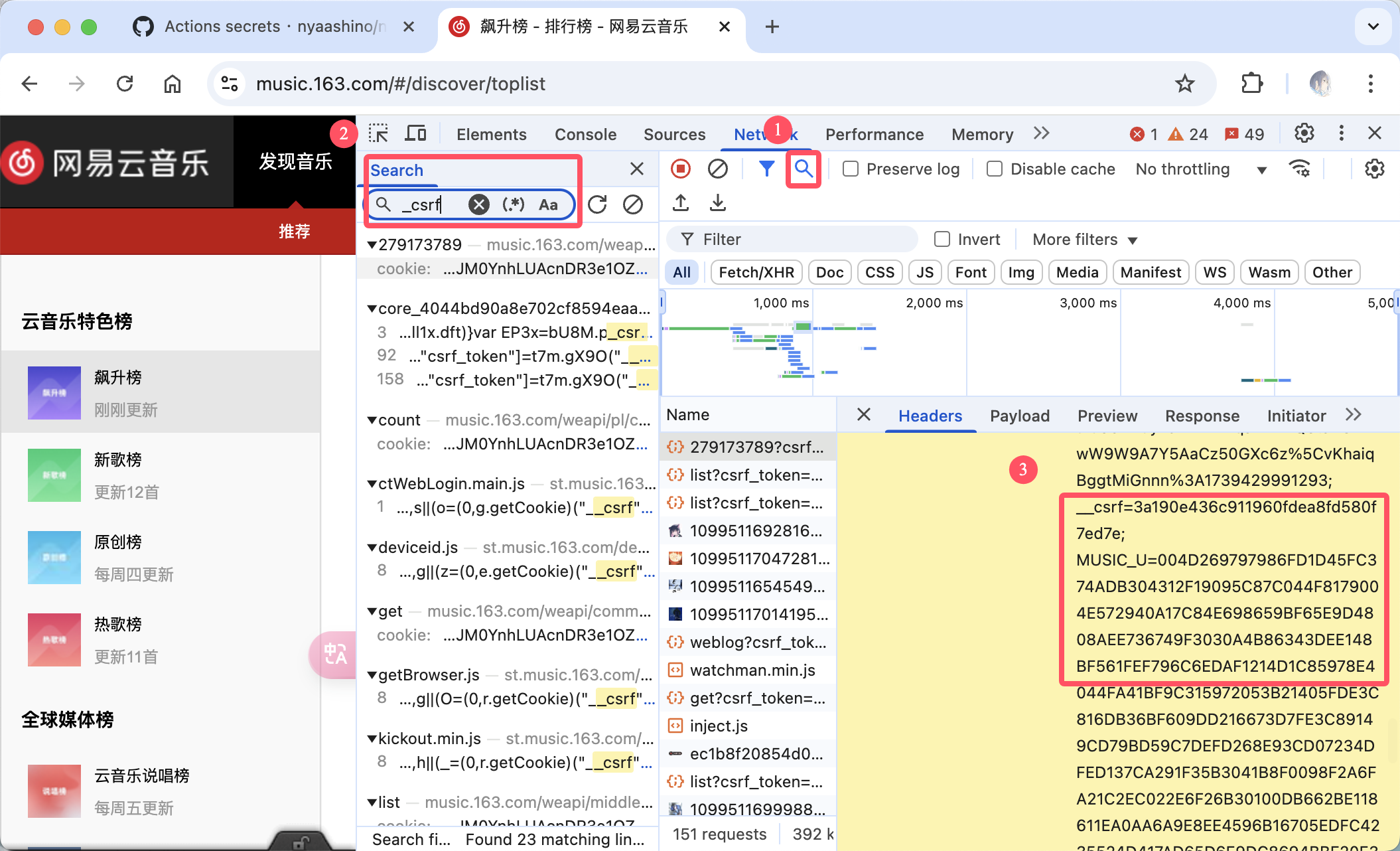Refresh the search results
The image size is (1400, 851).
597,204
